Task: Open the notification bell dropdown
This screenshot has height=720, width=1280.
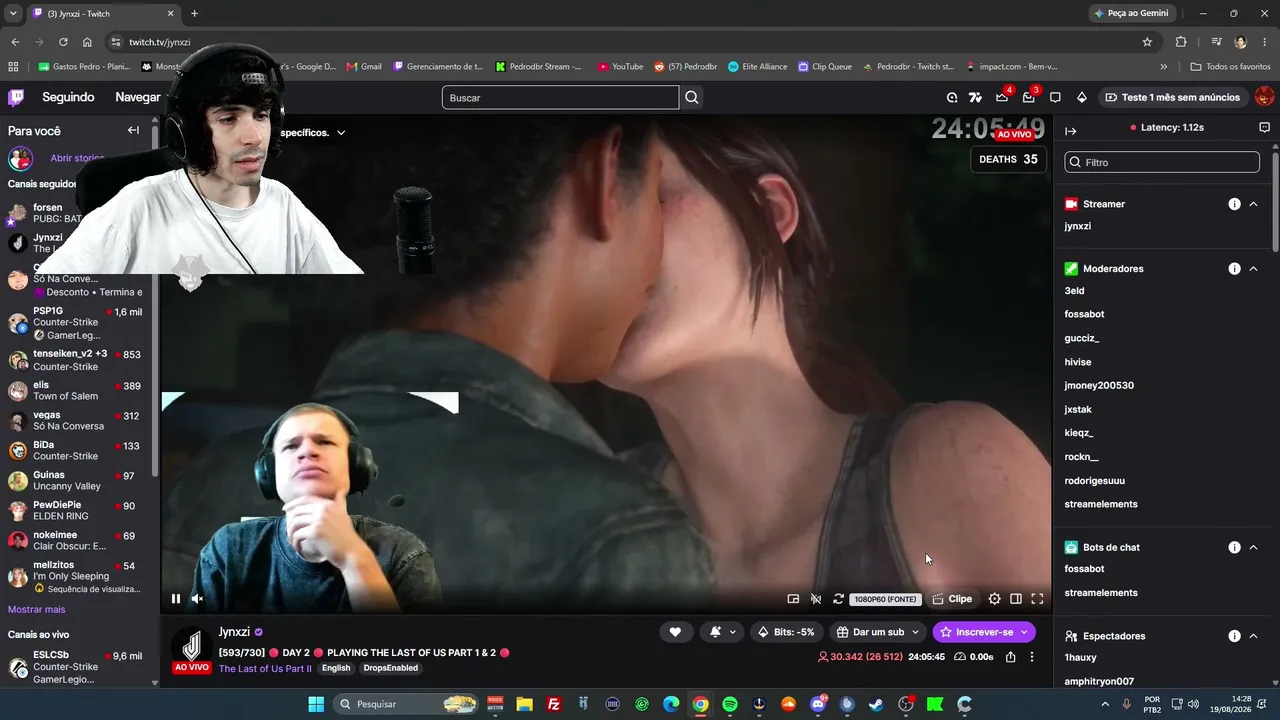Action: click(x=723, y=632)
